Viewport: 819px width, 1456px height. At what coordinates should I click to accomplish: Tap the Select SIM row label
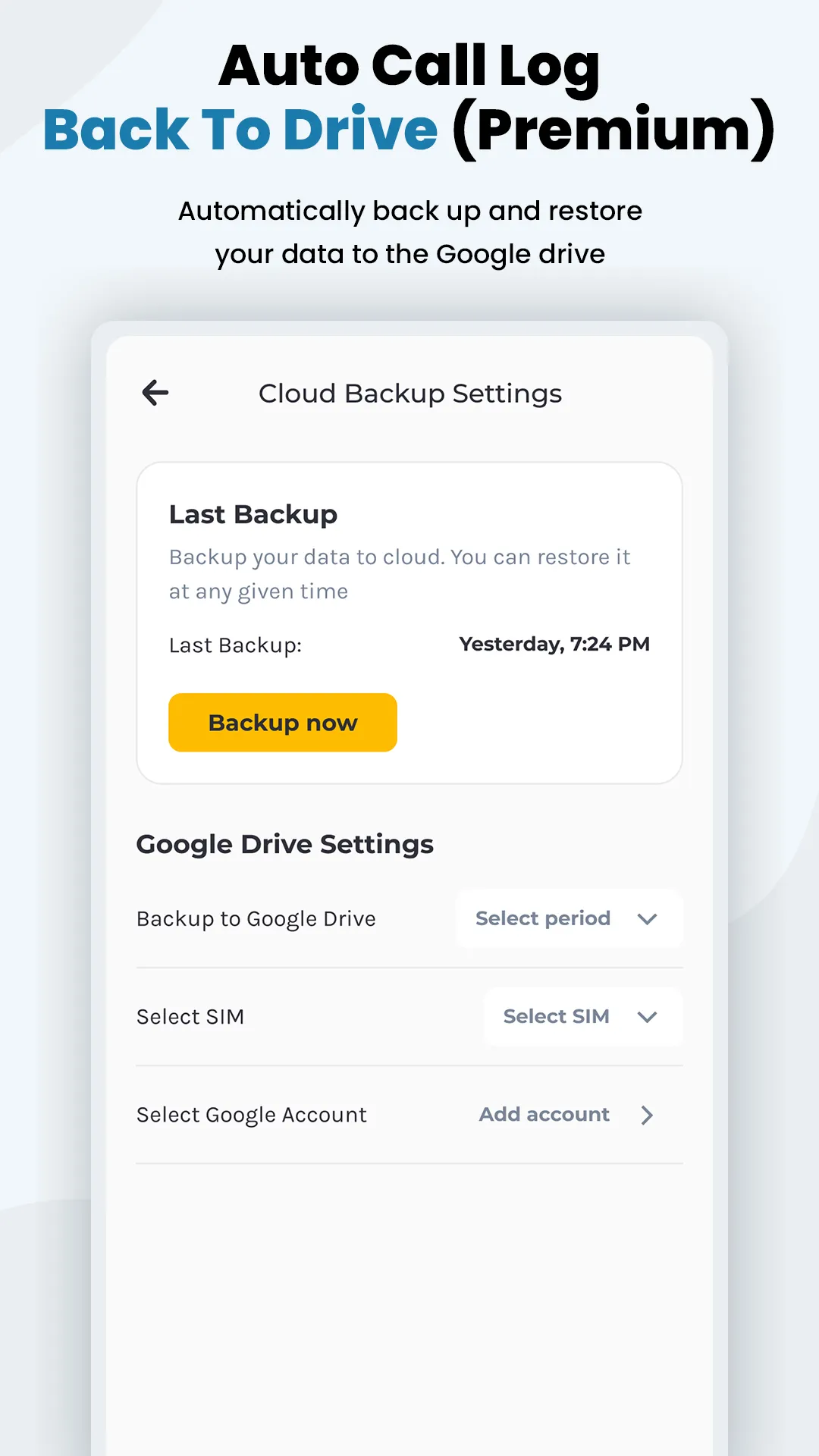(x=190, y=1017)
